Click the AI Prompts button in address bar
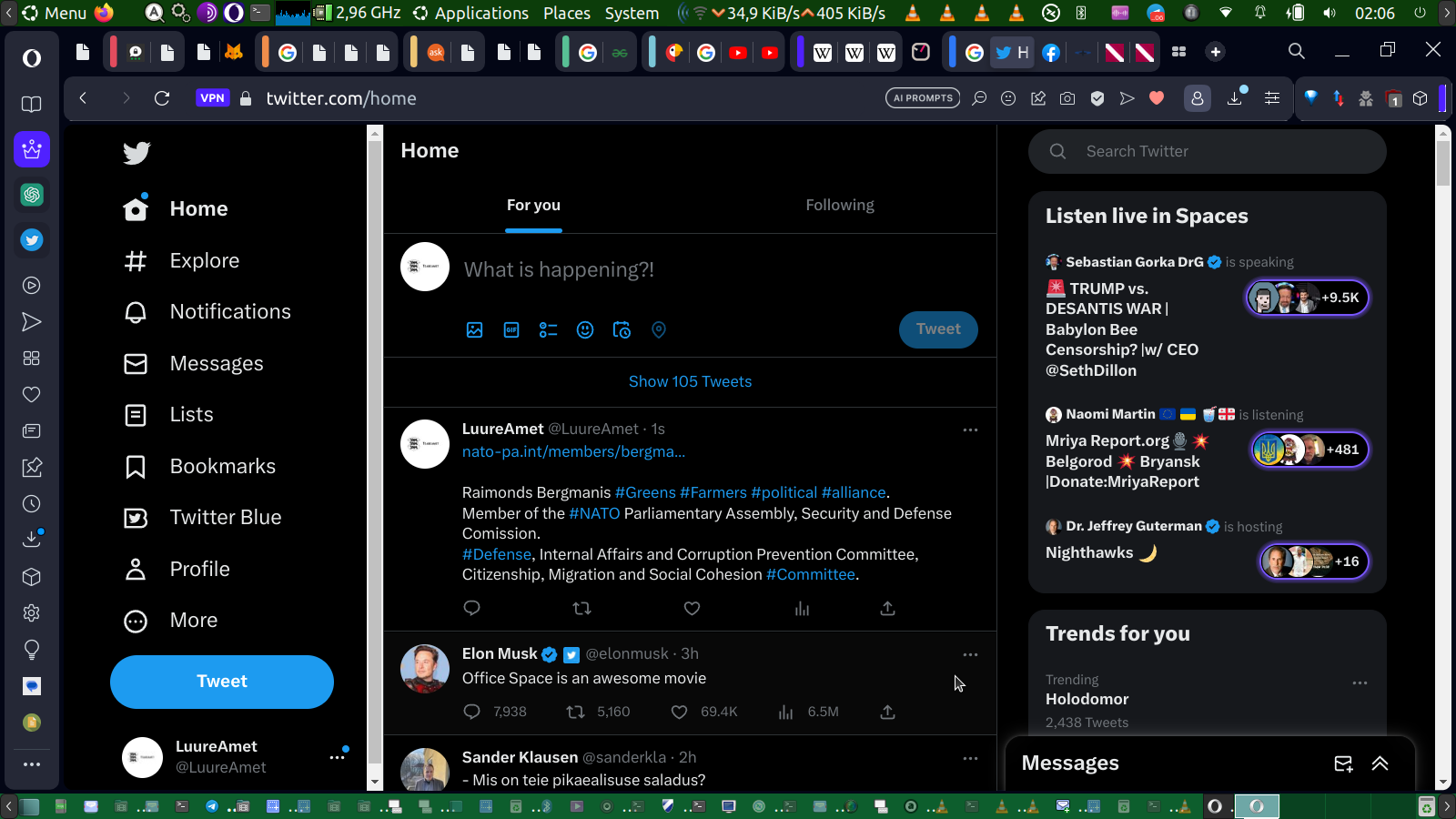The height and width of the screenshot is (819, 1456). [923, 98]
